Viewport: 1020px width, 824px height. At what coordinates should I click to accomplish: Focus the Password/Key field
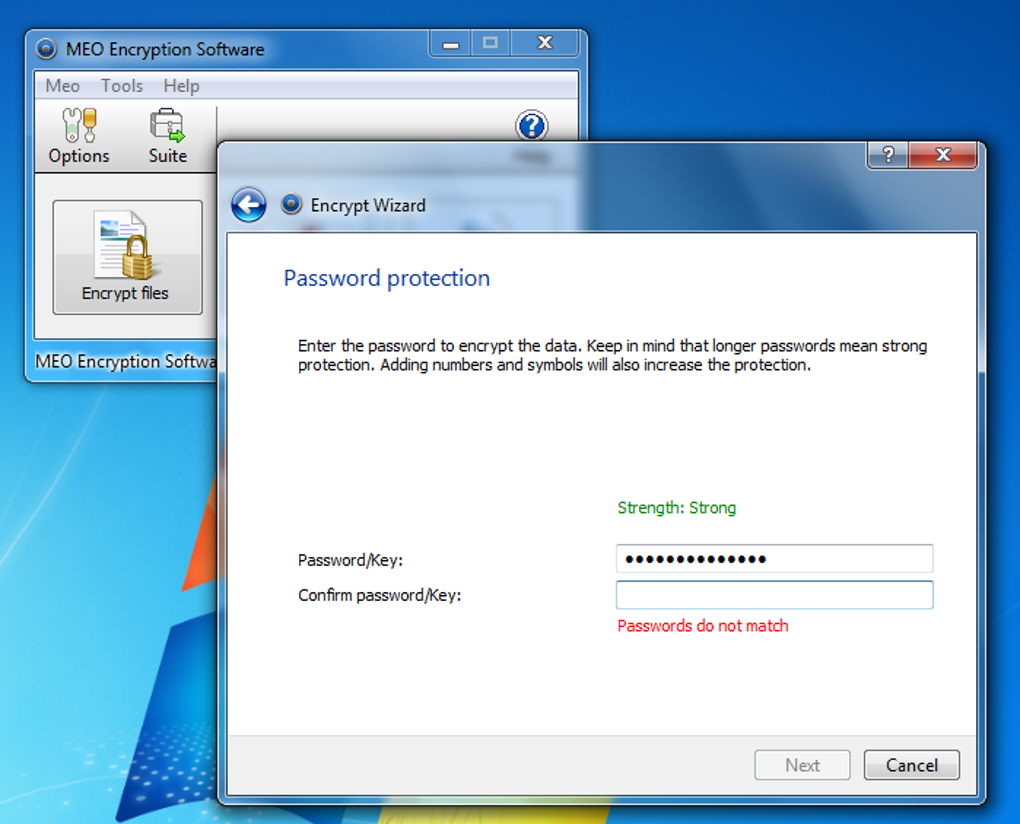point(774,559)
